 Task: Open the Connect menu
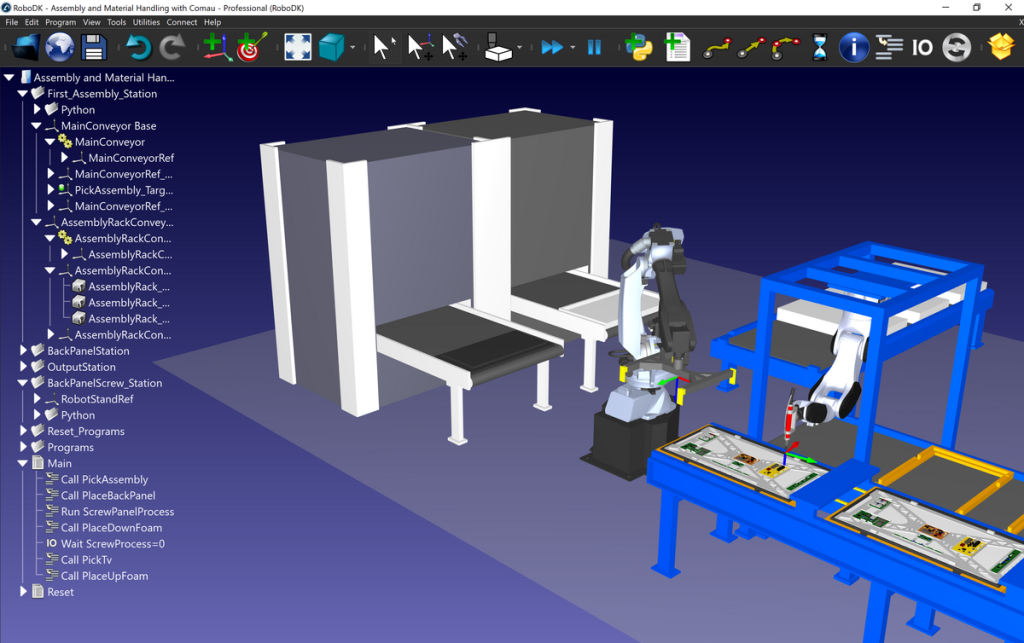tap(181, 21)
